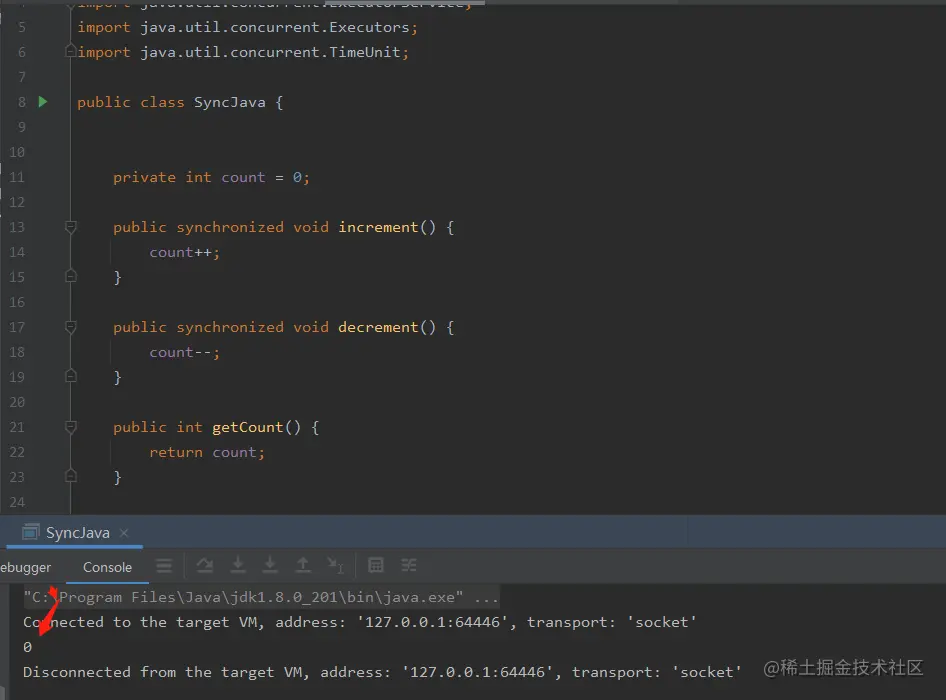The width and height of the screenshot is (946, 700).
Task: Click the 'increment' method name
Action: (x=378, y=228)
